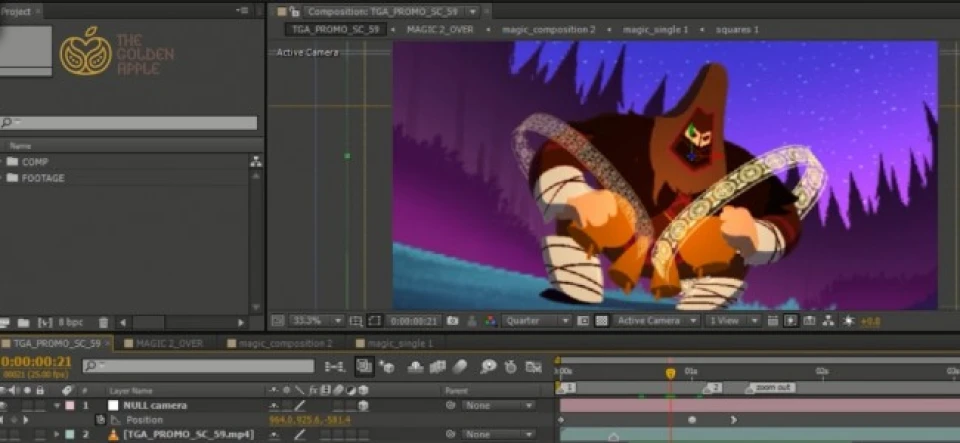
Task: Click the zoom out timeline marker
Action: 770,387
